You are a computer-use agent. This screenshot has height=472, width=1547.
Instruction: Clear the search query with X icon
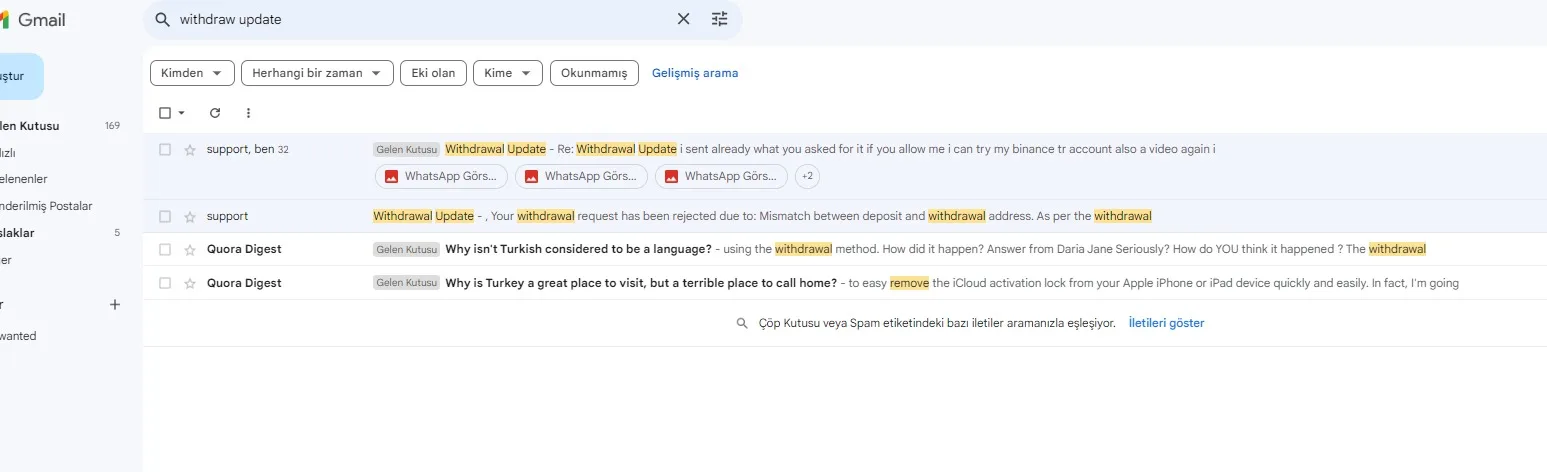(x=684, y=19)
